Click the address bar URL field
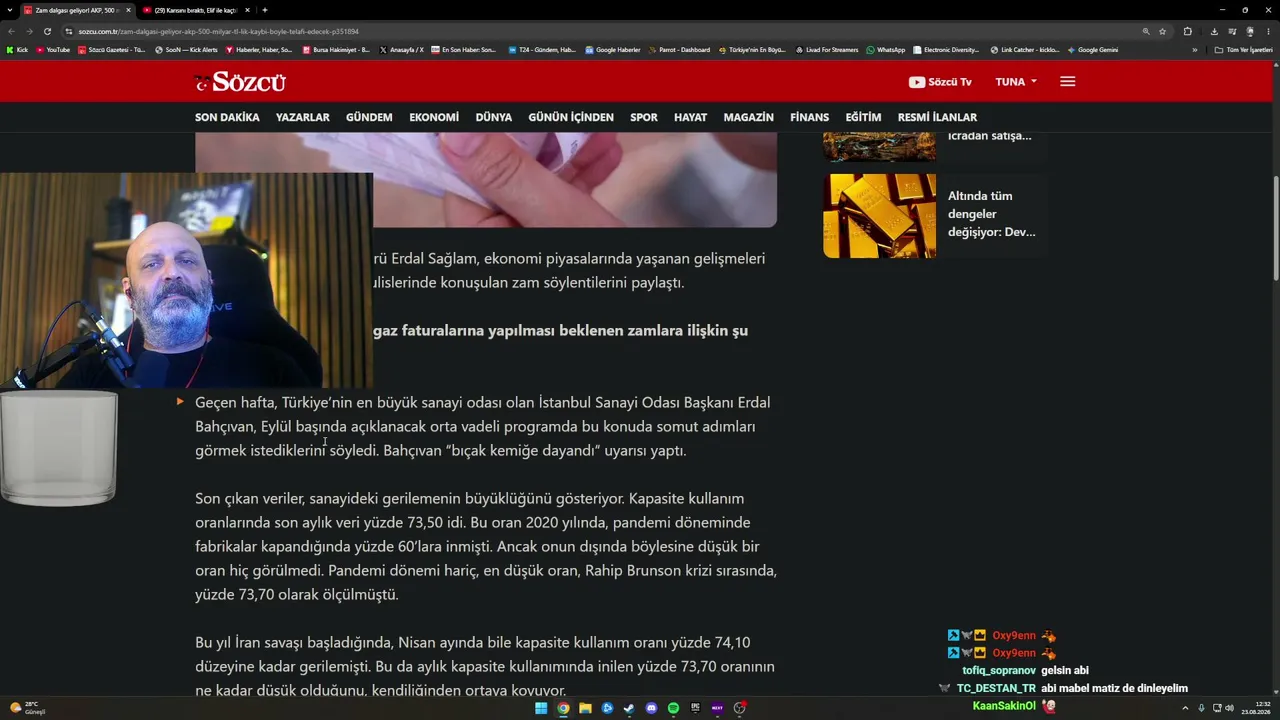The height and width of the screenshot is (720, 1280). pyautogui.click(x=600, y=31)
